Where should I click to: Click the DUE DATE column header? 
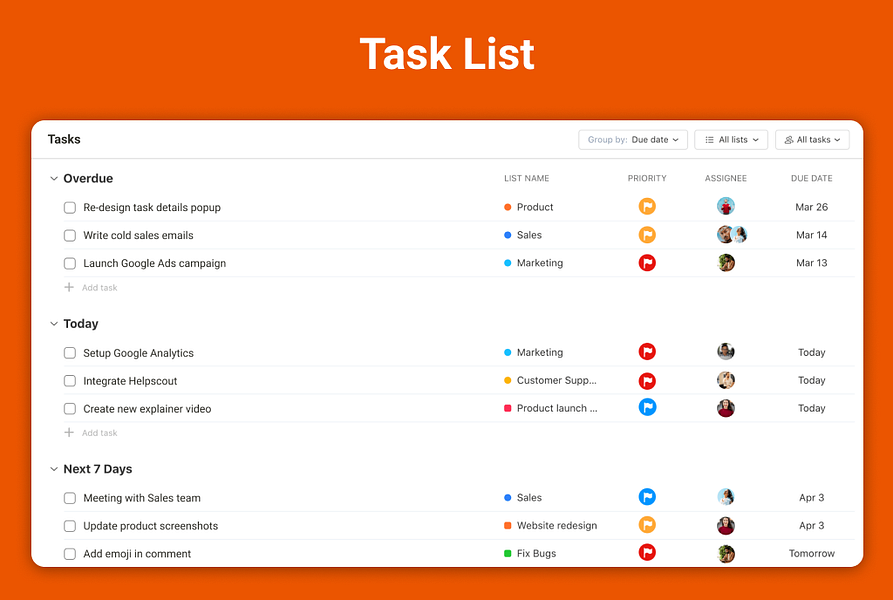tap(812, 178)
